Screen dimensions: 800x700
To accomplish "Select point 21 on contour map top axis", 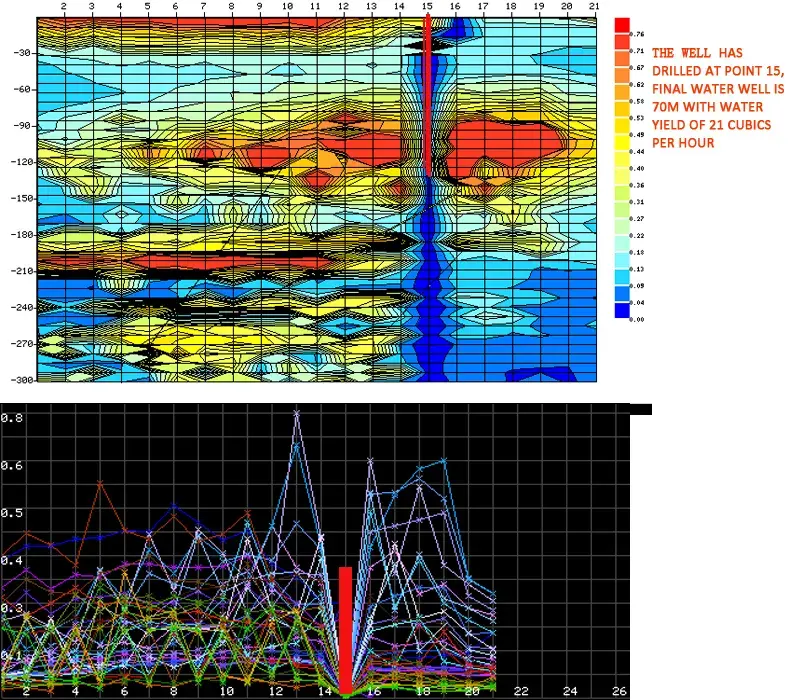I will [593, 6].
